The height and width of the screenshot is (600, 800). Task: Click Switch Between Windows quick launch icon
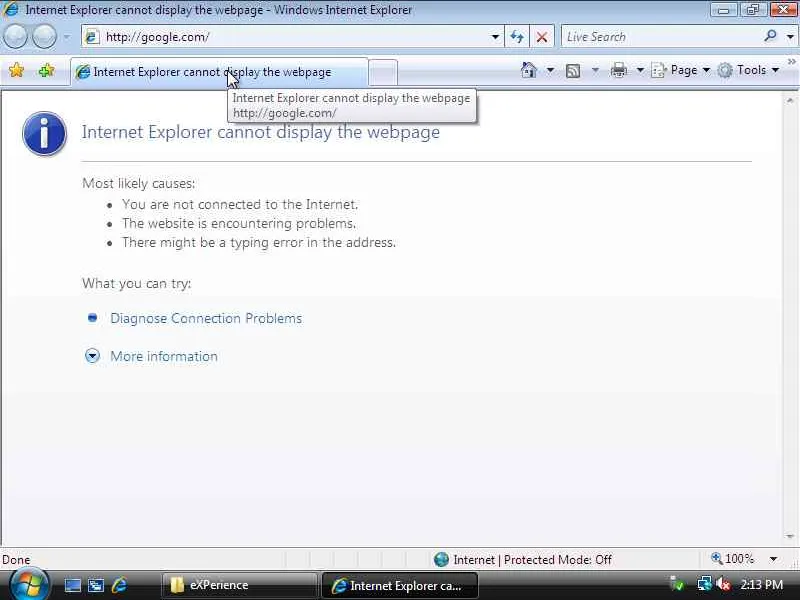(96, 585)
